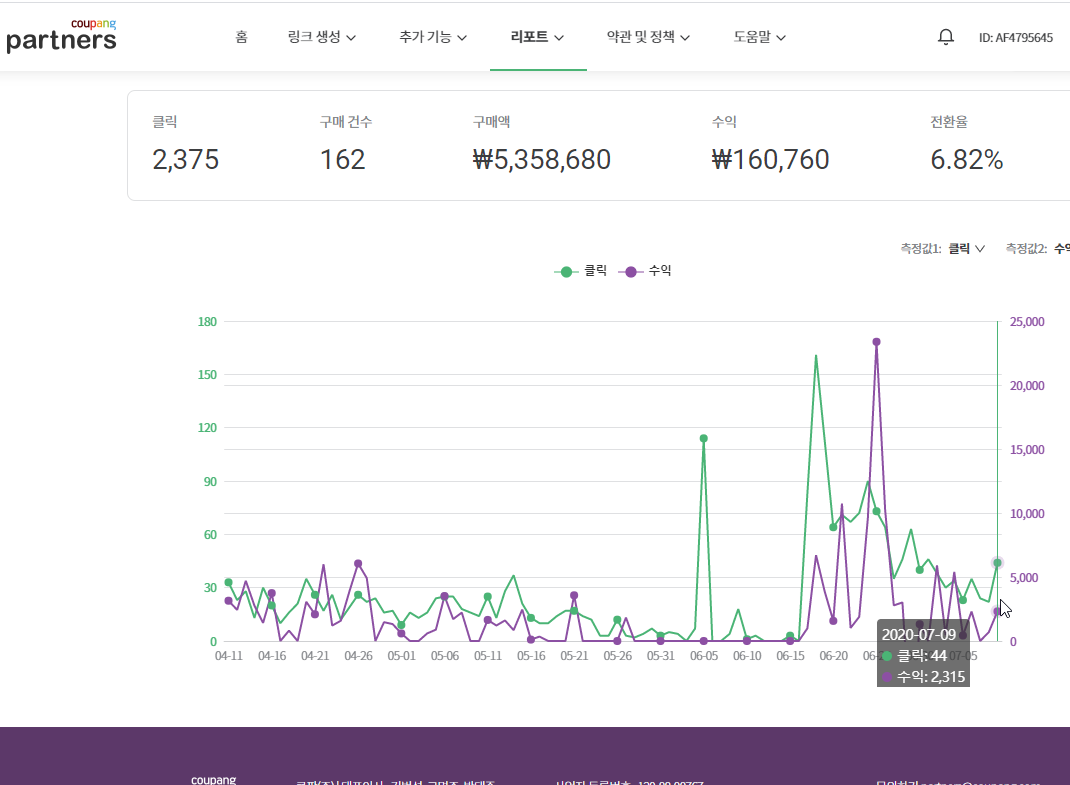Click the 25,000 right axis label
This screenshot has width=1070, height=785.
coord(1027,322)
